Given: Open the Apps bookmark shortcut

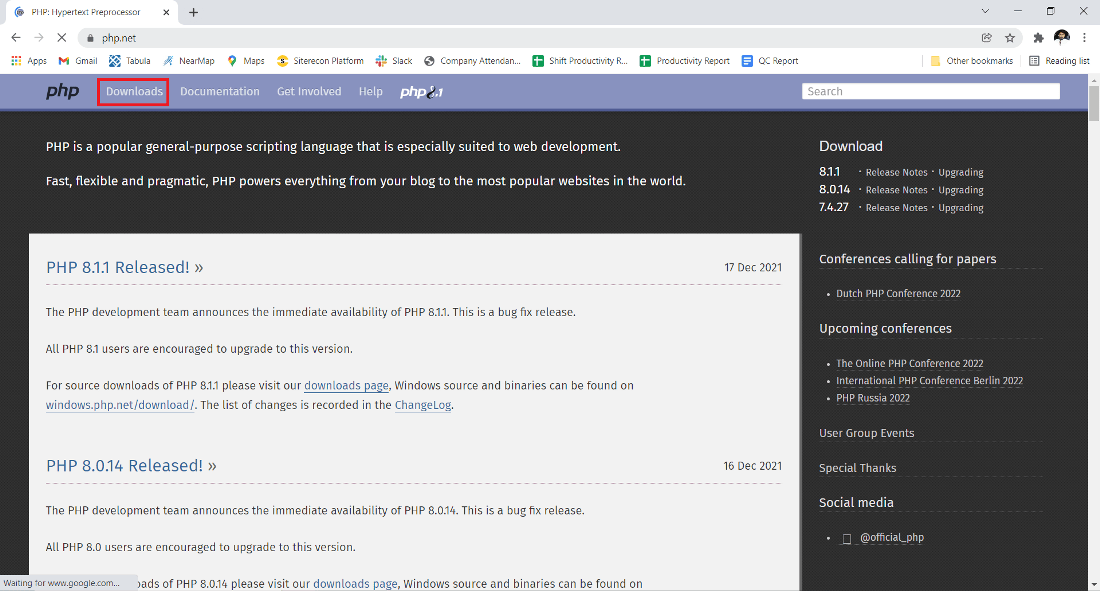Looking at the screenshot, I should click(29, 61).
